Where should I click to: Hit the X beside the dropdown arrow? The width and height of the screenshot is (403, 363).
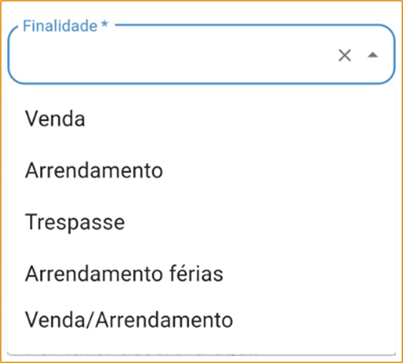pyautogui.click(x=345, y=55)
